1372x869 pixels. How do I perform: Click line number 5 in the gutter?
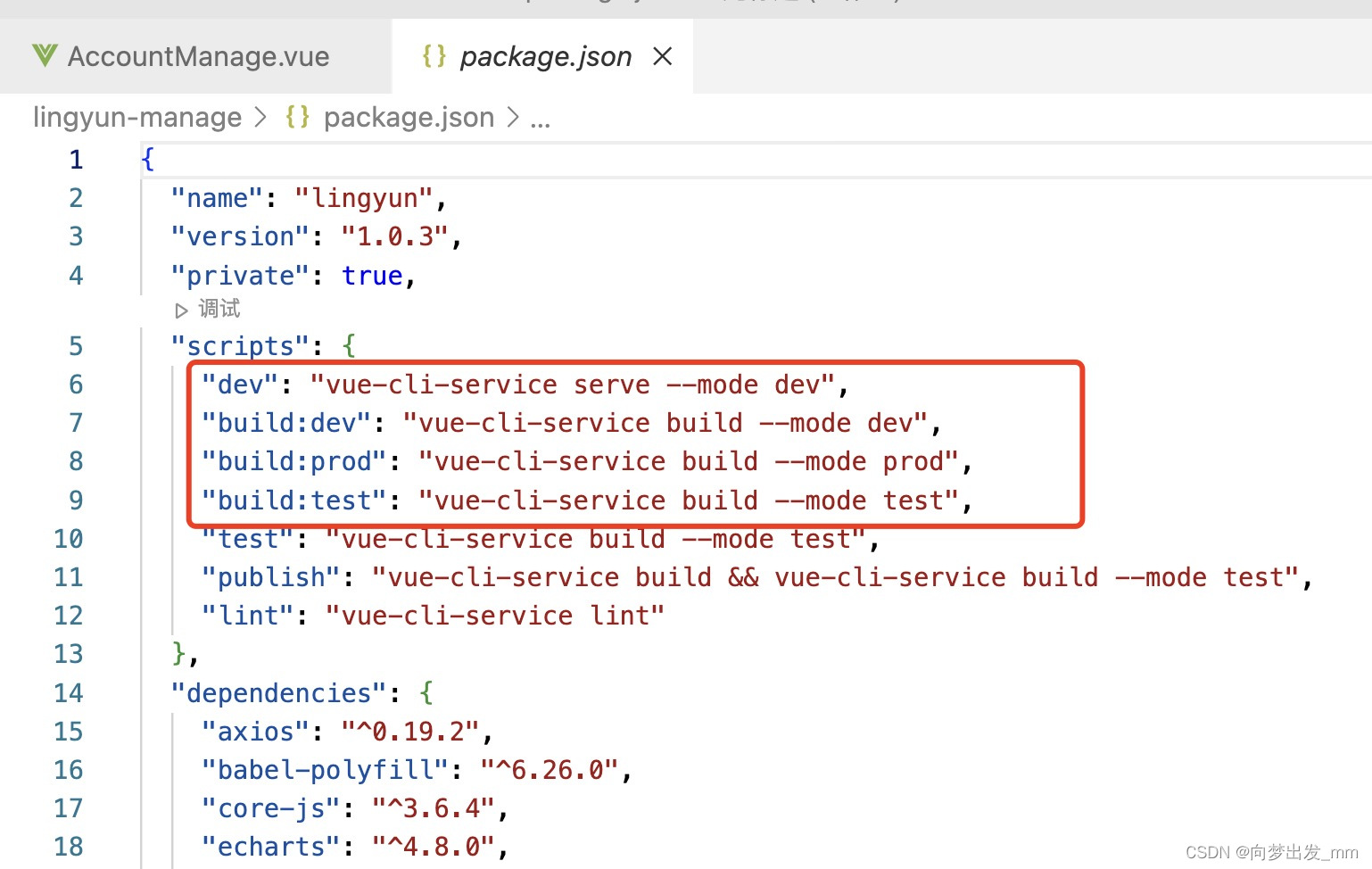point(76,346)
